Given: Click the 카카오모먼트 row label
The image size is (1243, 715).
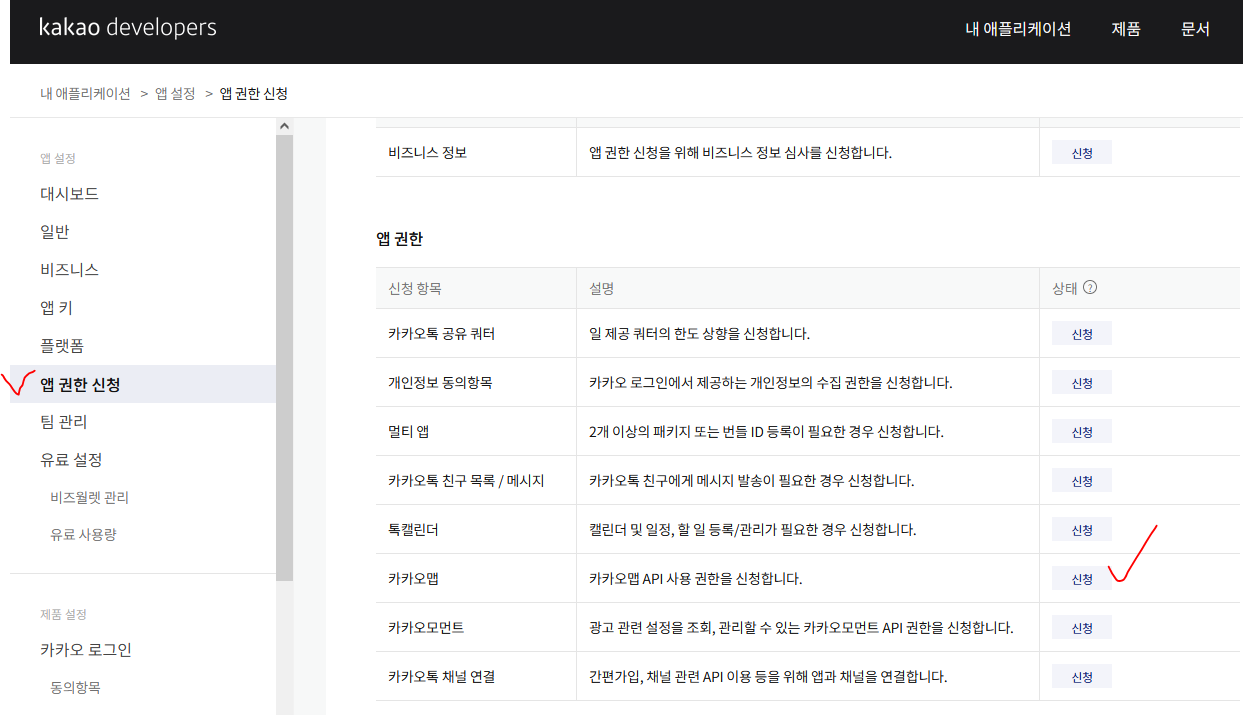Looking at the screenshot, I should pos(426,627).
